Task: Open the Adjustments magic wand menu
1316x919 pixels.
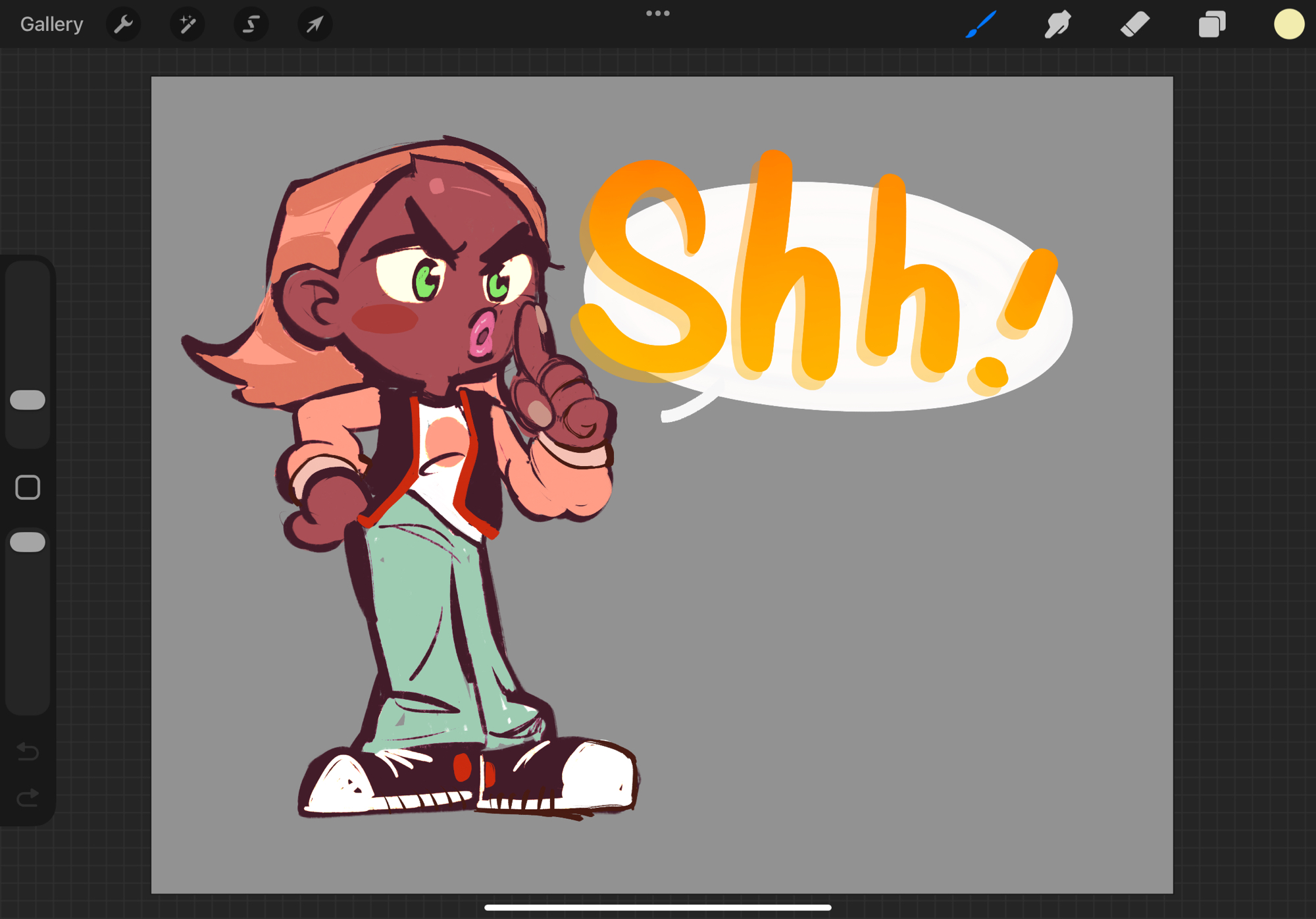Action: pyautogui.click(x=187, y=24)
